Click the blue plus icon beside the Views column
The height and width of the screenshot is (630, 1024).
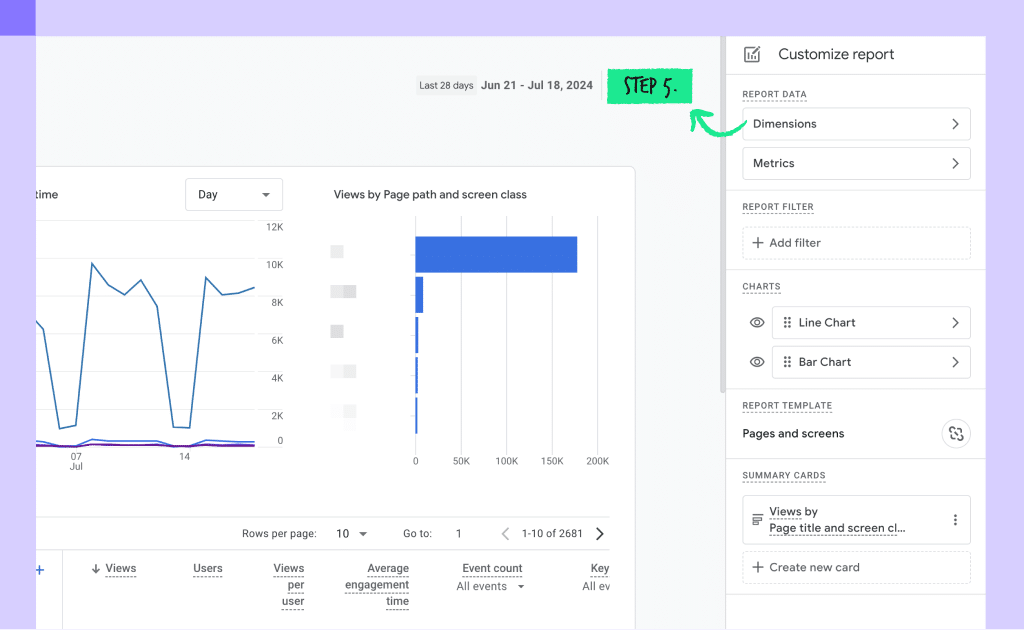click(40, 570)
